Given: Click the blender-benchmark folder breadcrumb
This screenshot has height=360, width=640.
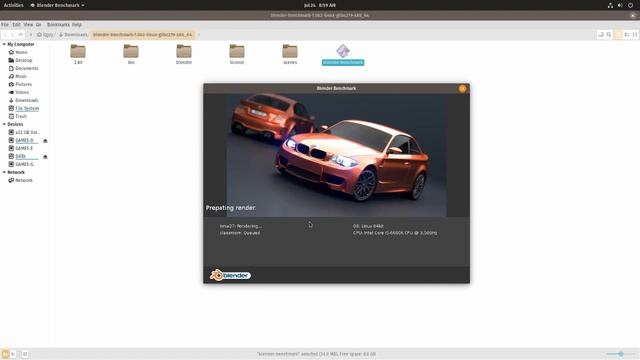Looking at the screenshot, I should tap(142, 35).
